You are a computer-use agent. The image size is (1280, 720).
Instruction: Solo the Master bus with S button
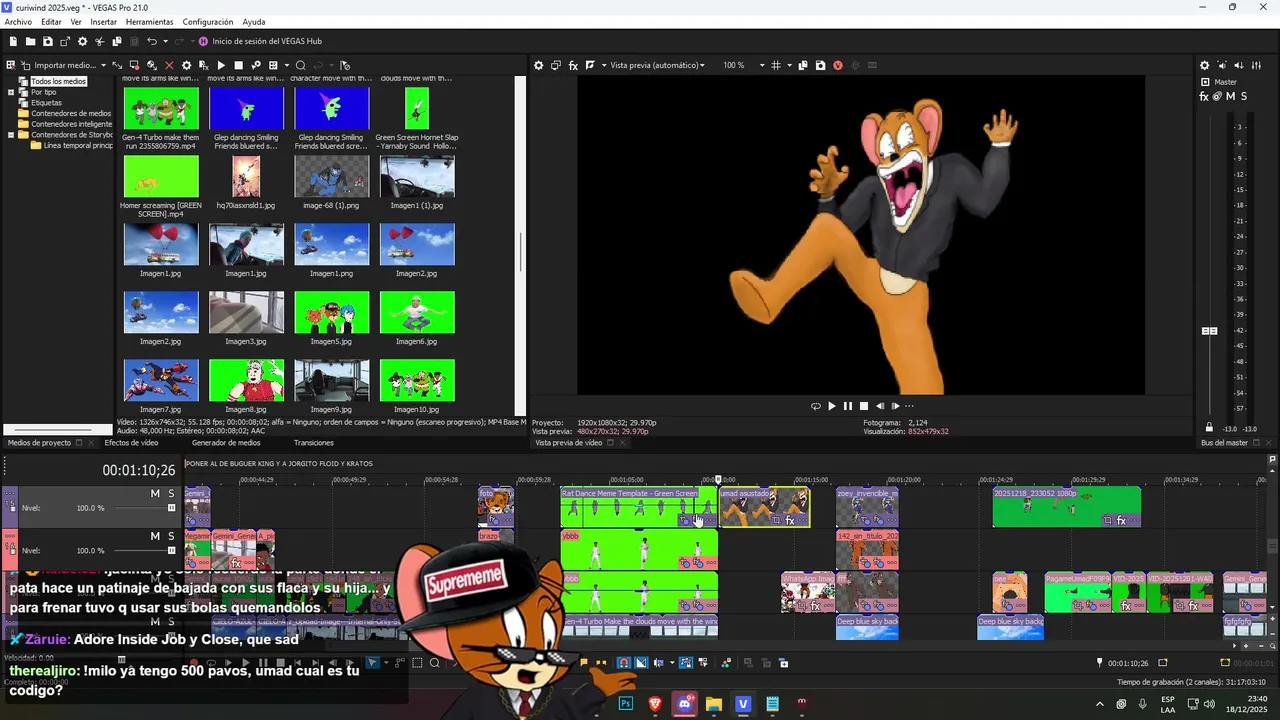coord(1243,96)
